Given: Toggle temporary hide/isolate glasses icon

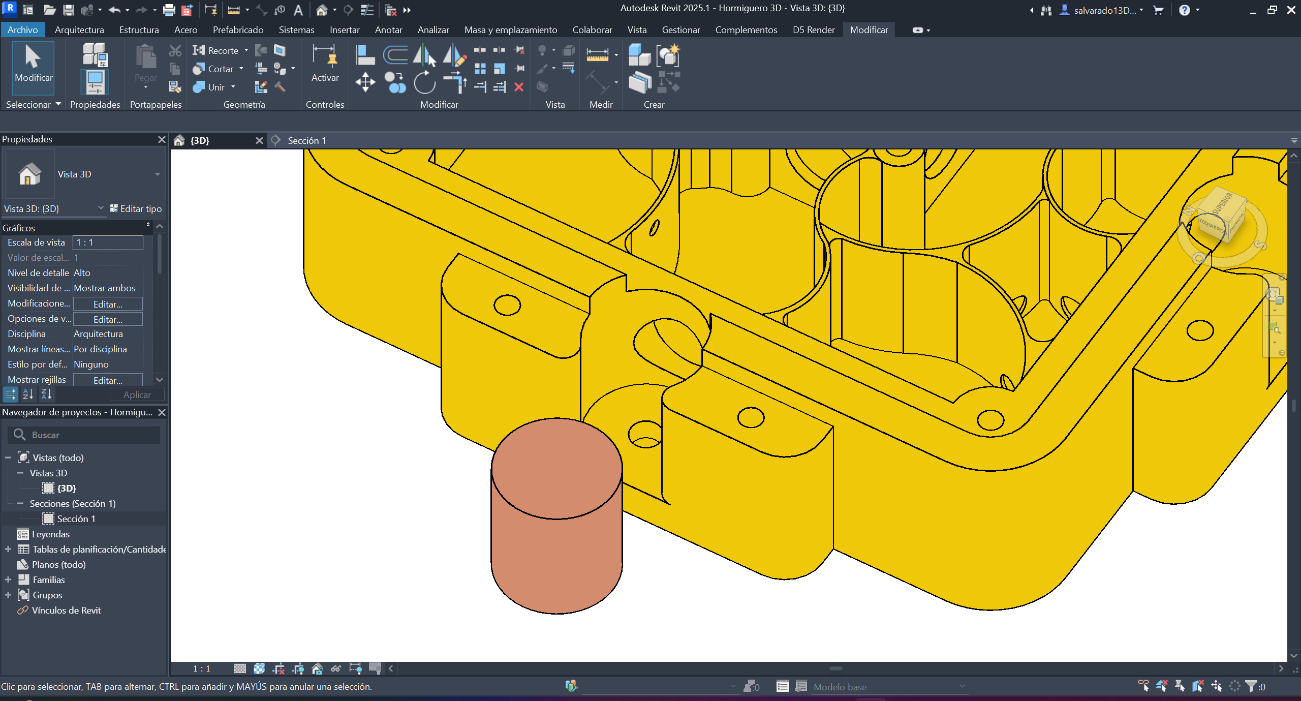Looking at the screenshot, I should 335,668.
